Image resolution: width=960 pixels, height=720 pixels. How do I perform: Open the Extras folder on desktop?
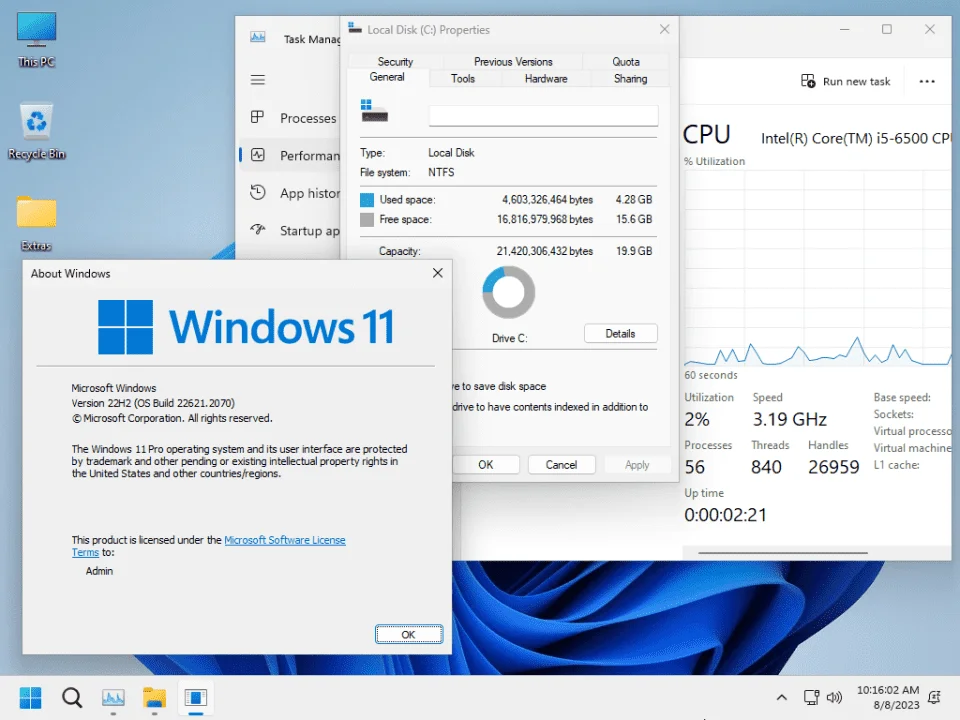click(x=36, y=223)
